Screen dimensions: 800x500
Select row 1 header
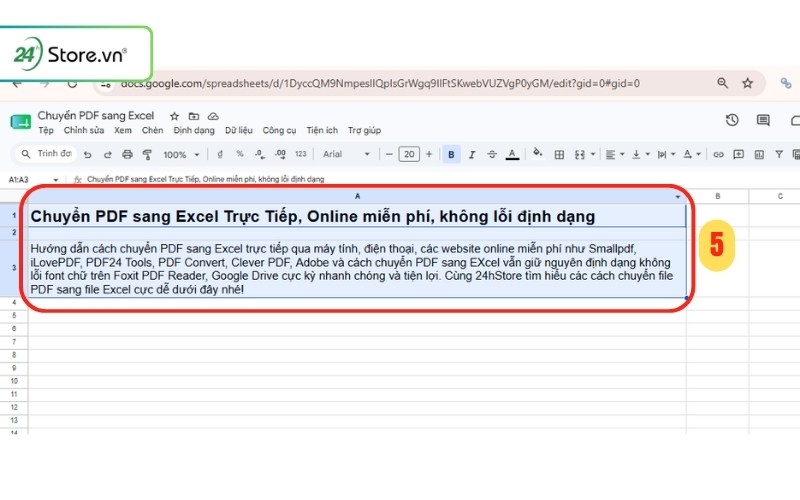[x=14, y=215]
